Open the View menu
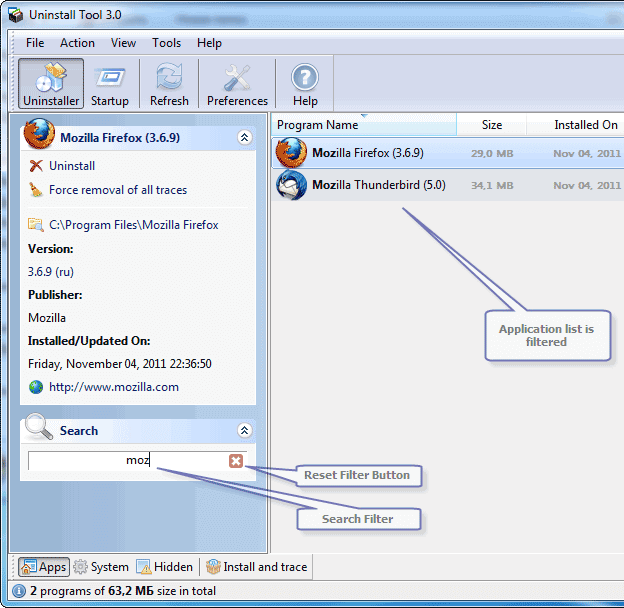Image resolution: width=624 pixels, height=608 pixels. pos(123,43)
